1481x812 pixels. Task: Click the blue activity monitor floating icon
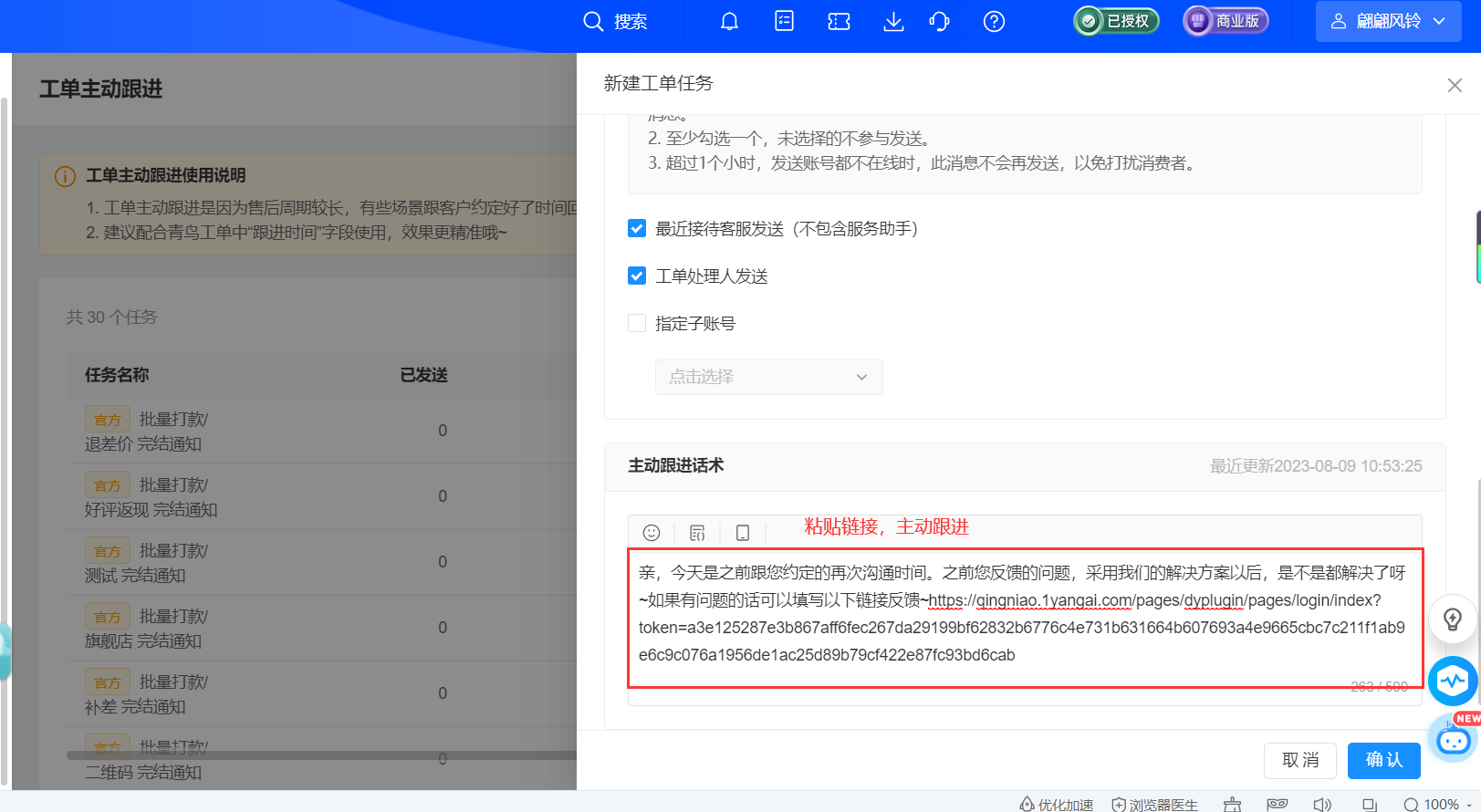[1453, 681]
